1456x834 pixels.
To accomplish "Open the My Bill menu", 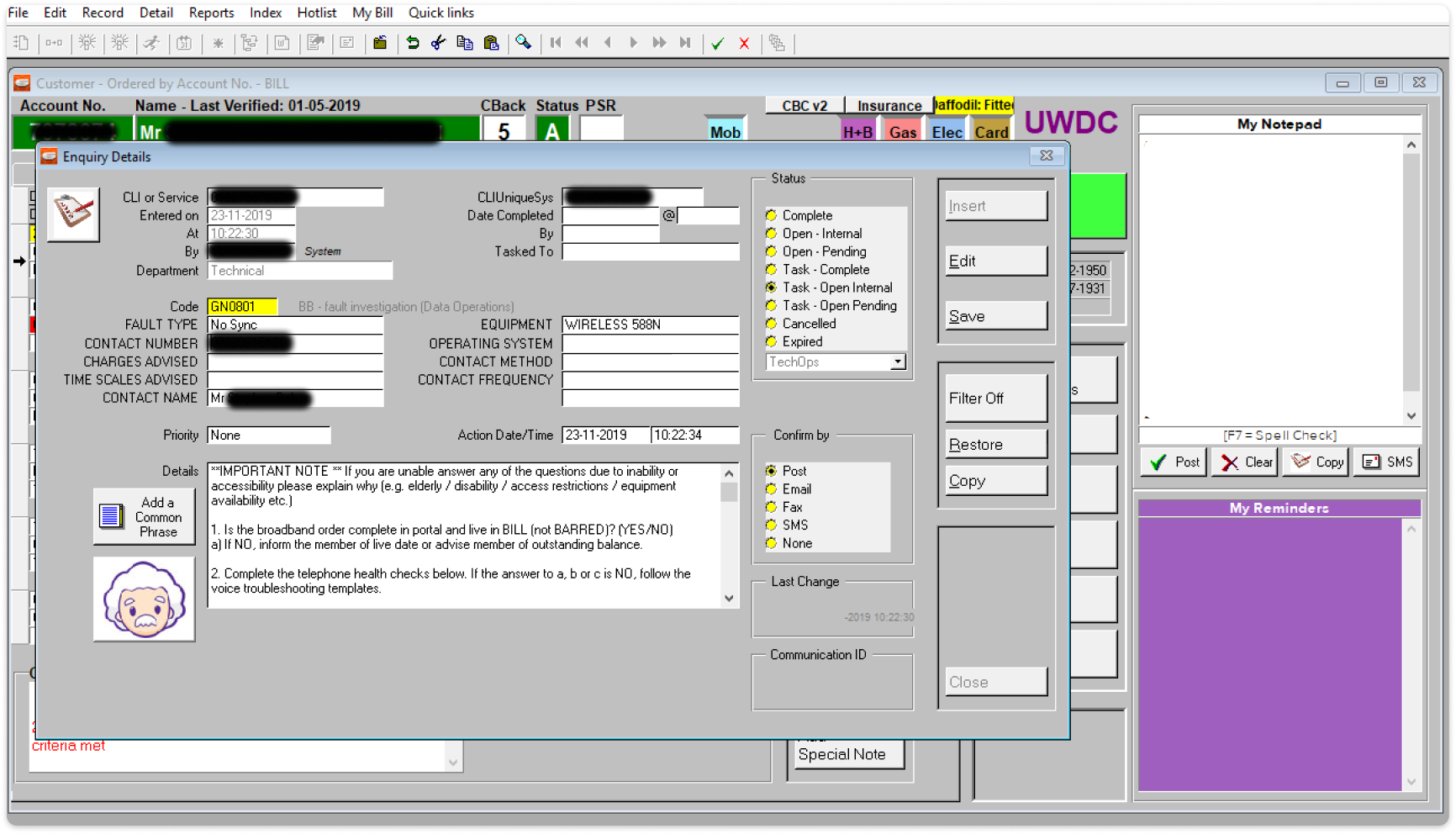I will [x=372, y=13].
